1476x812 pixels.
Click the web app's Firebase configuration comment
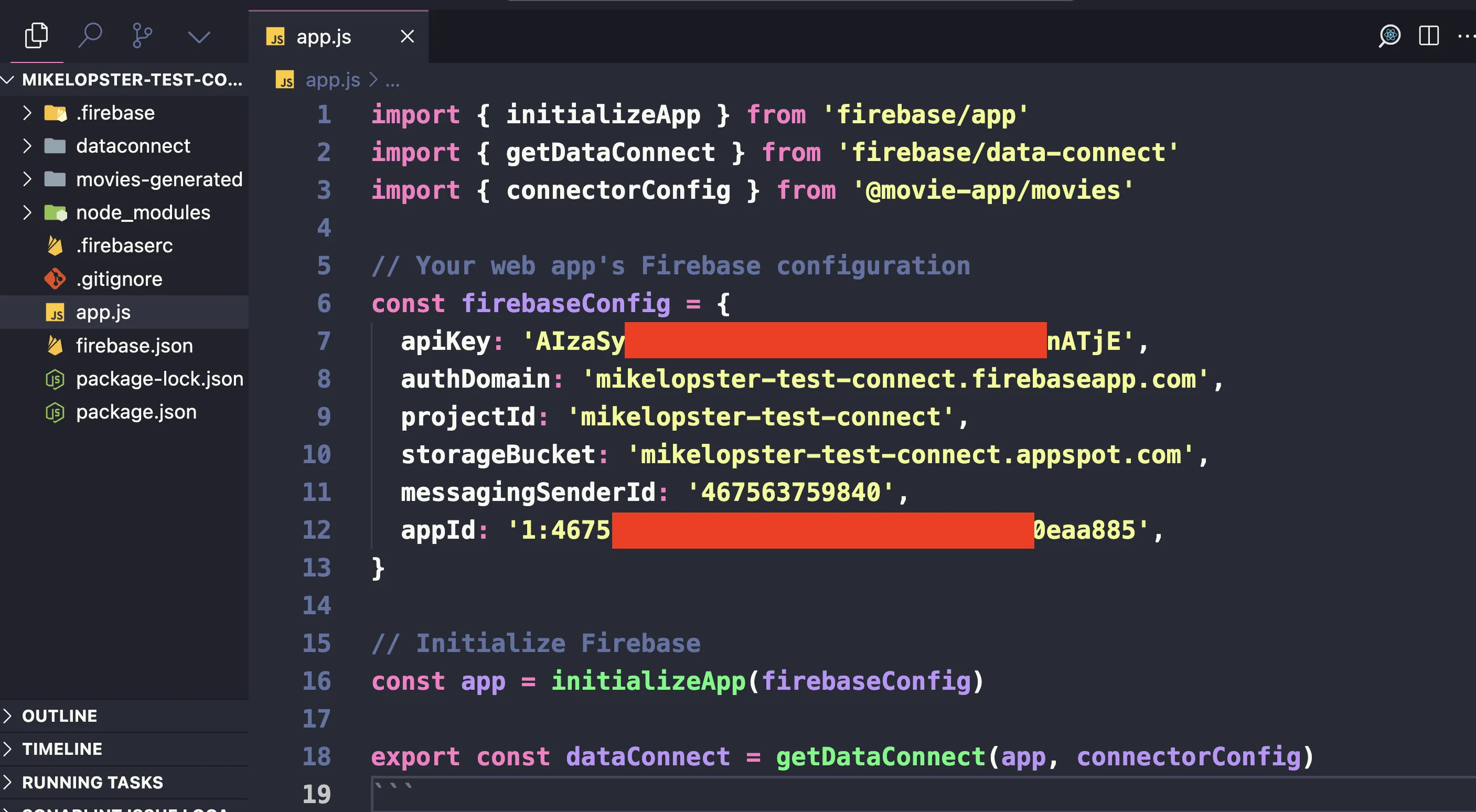point(671,265)
